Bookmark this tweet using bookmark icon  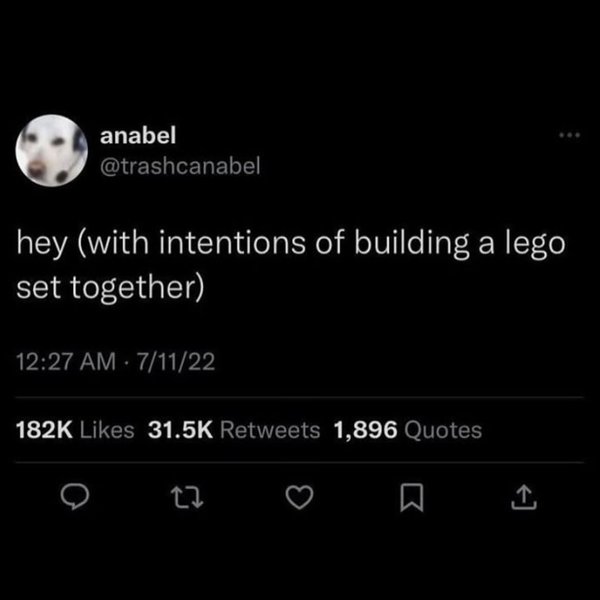point(412,497)
